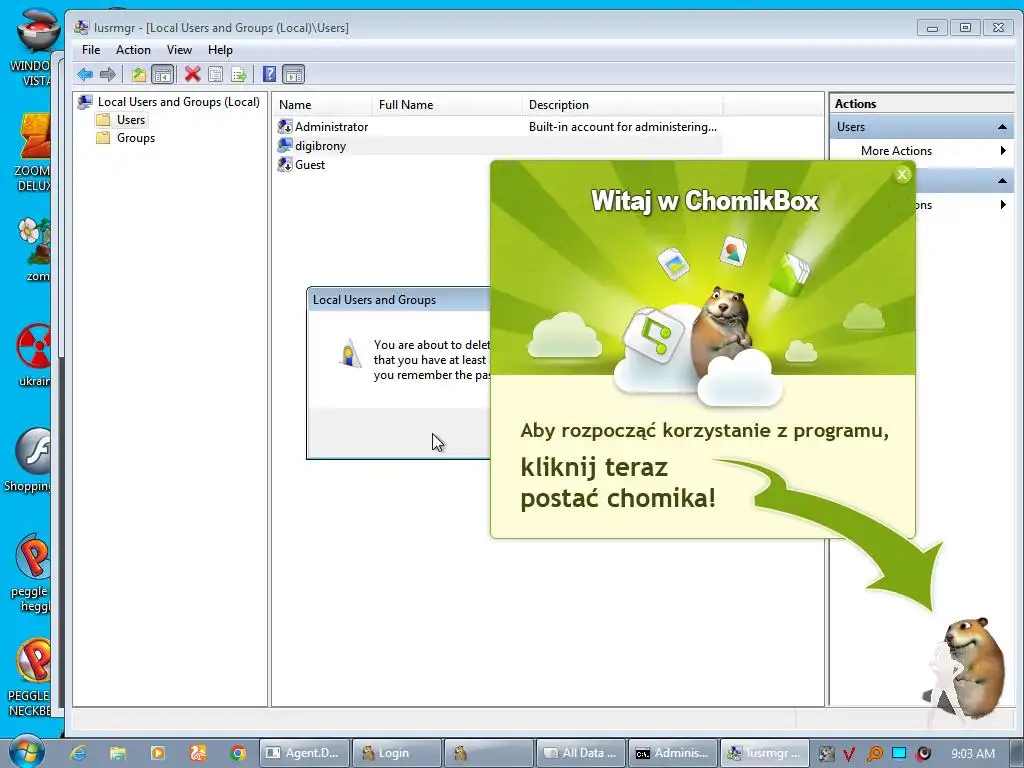Launch Internet Explorer from taskbar
This screenshot has height=768, width=1024.
point(78,753)
